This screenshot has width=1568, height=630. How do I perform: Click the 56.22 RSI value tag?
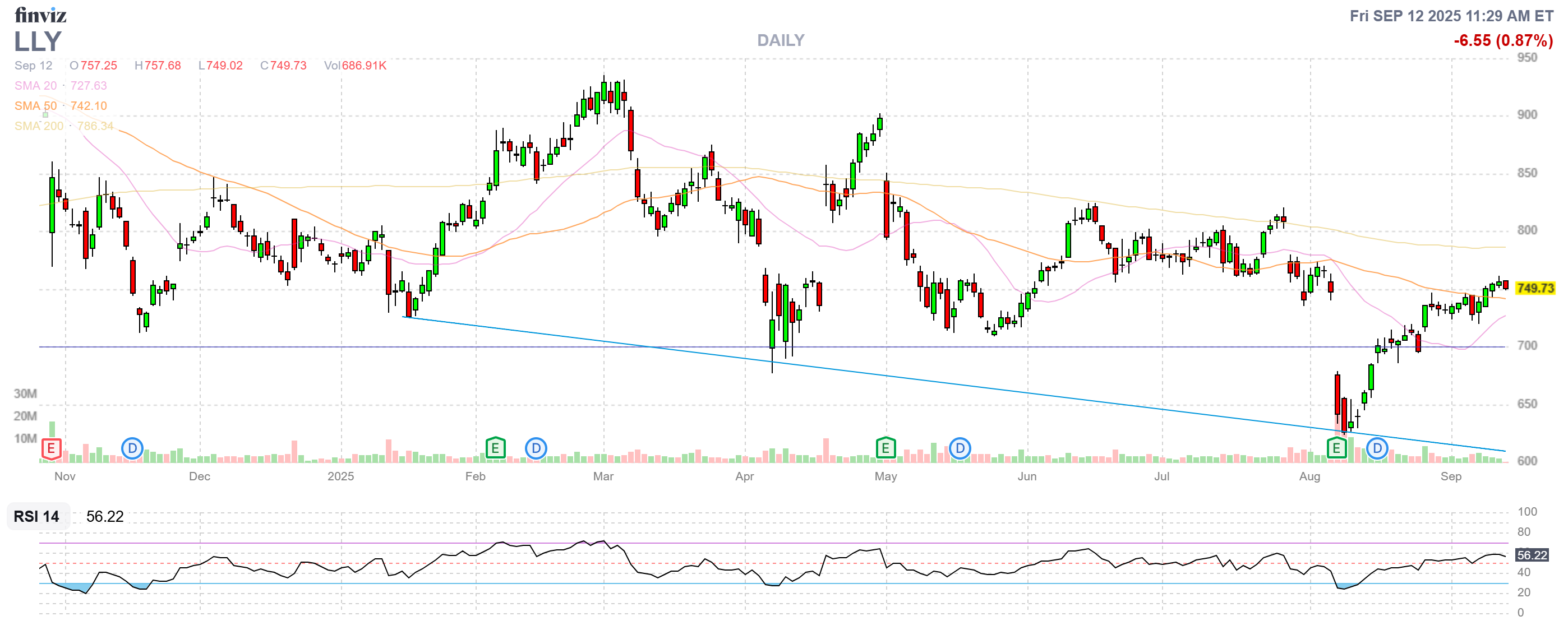coord(1532,555)
